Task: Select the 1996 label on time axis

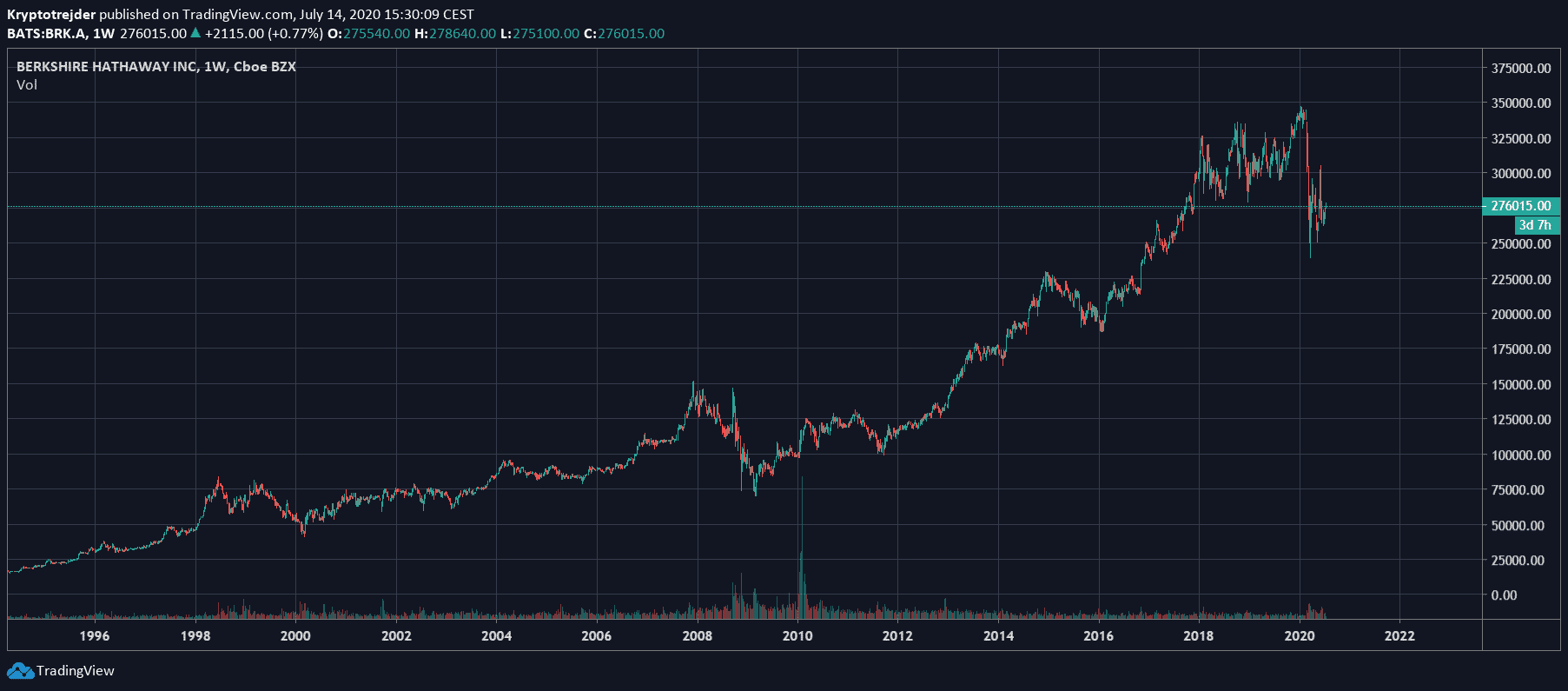Action: tap(95, 635)
